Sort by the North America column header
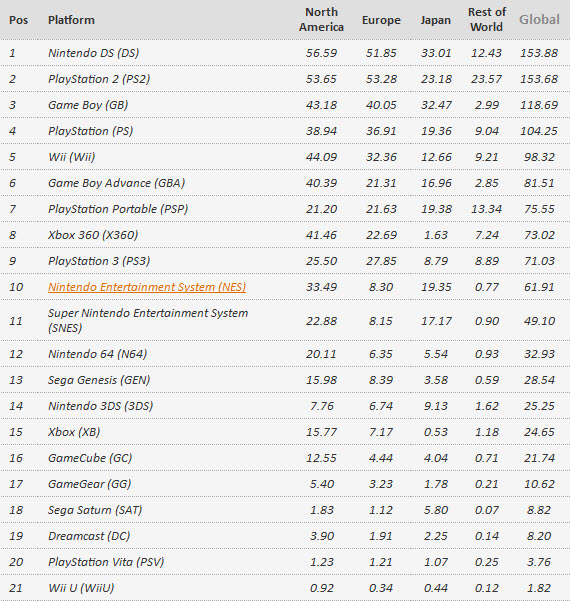570x601 pixels. click(321, 20)
